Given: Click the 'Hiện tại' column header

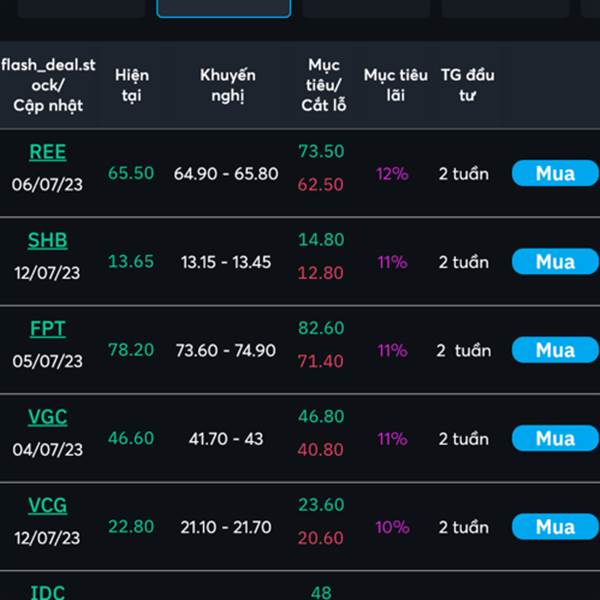Looking at the screenshot, I should 132,85.
